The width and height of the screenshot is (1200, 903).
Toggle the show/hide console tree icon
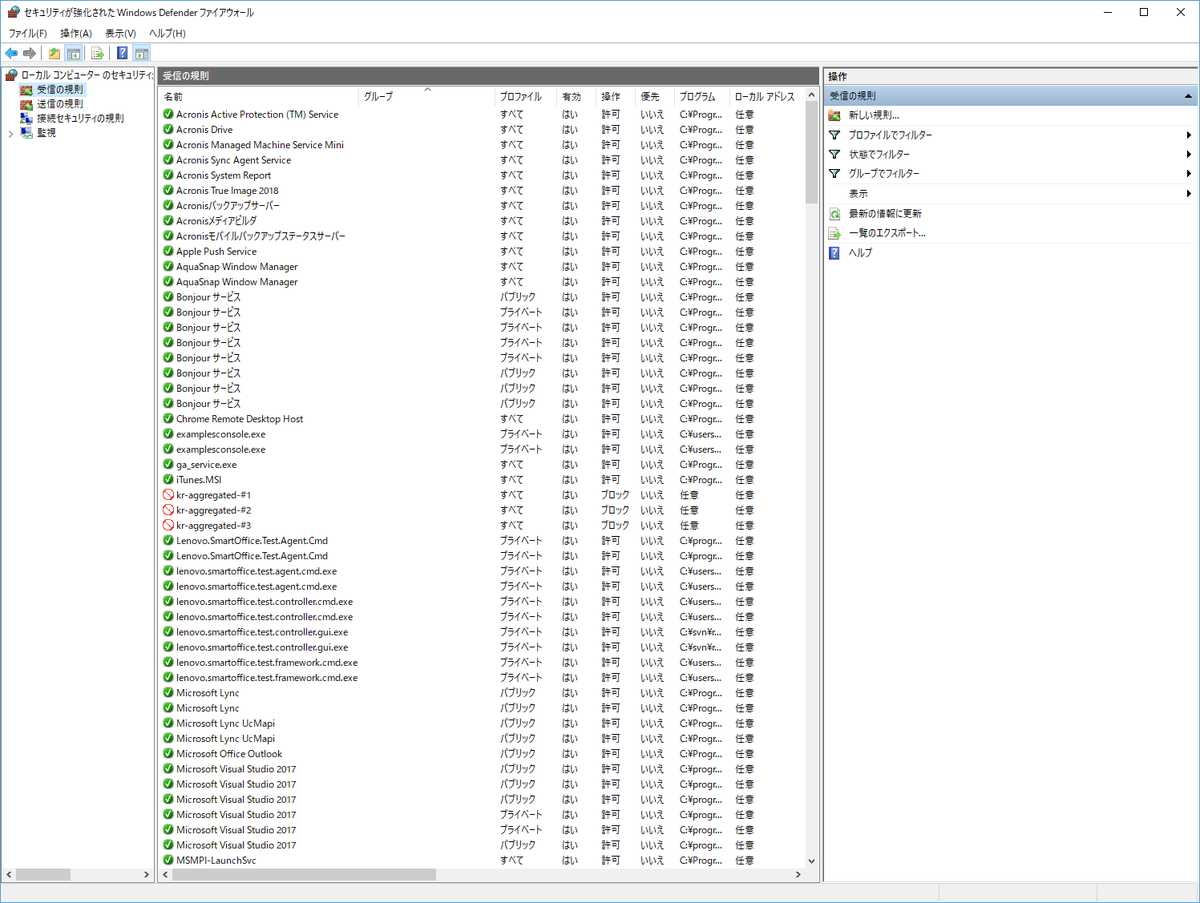click(x=73, y=53)
